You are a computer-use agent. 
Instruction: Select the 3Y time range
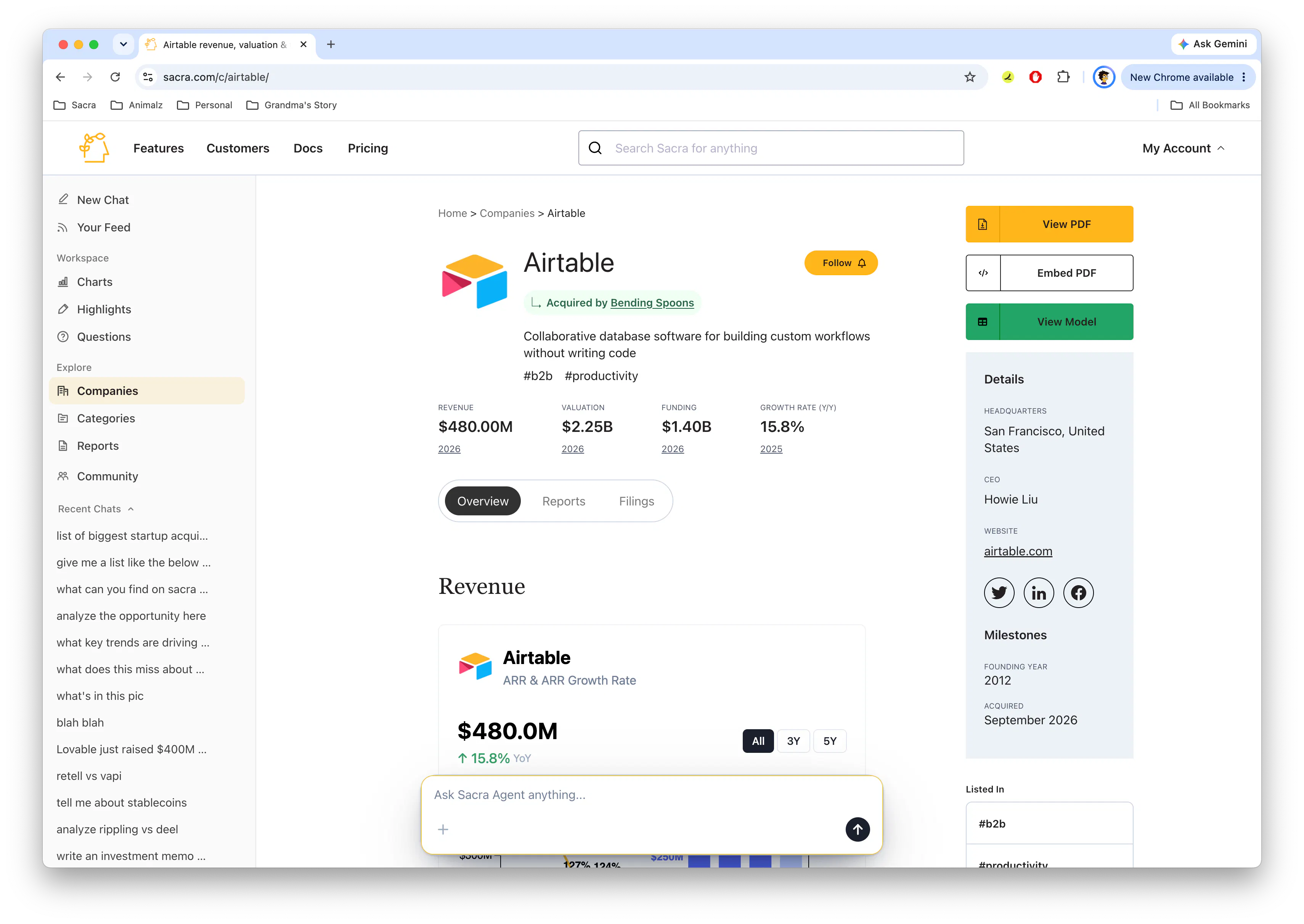(x=793, y=741)
